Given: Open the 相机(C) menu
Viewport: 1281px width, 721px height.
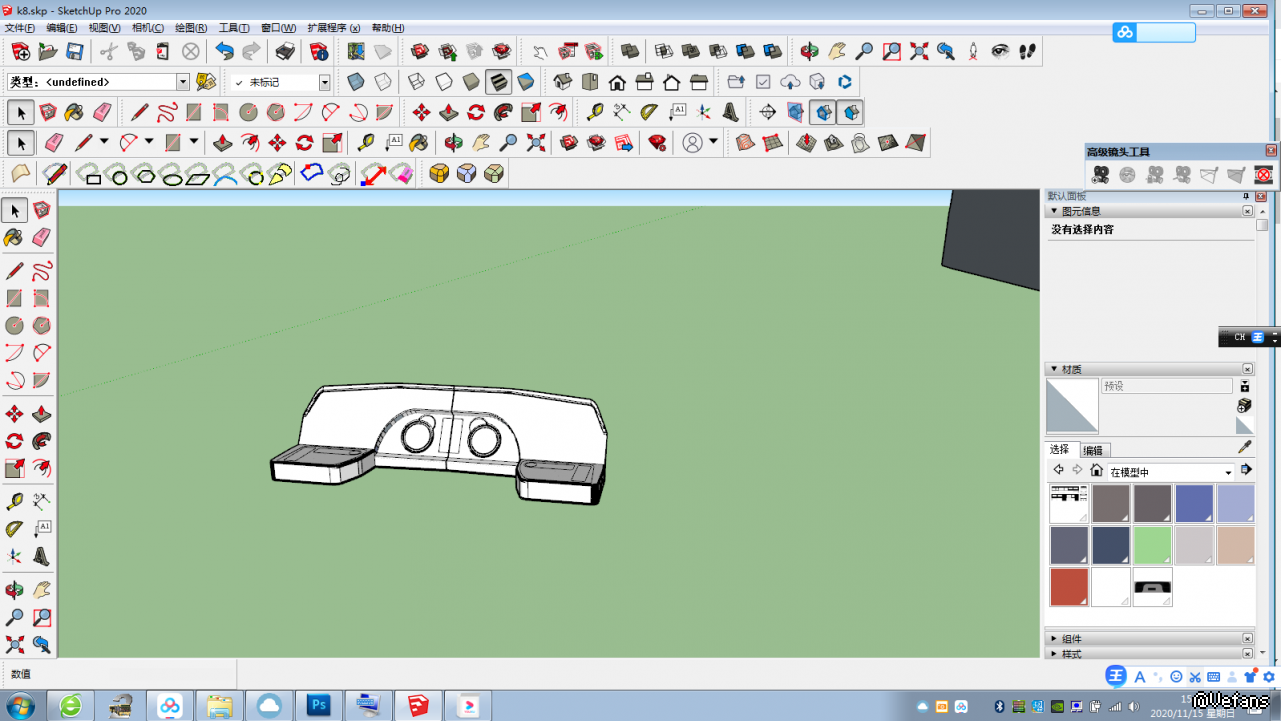Looking at the screenshot, I should coord(148,28).
